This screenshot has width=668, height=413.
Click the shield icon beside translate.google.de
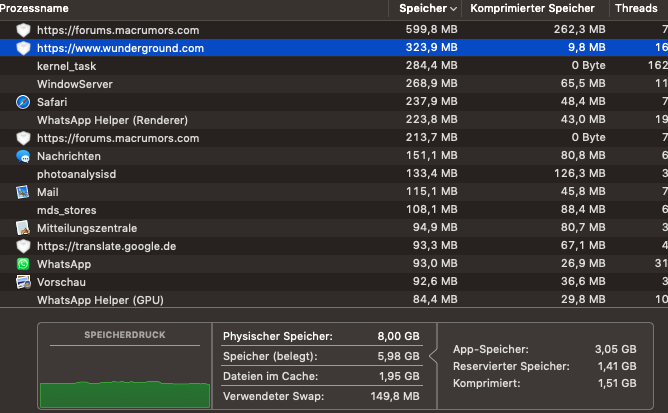pyautogui.click(x=23, y=246)
